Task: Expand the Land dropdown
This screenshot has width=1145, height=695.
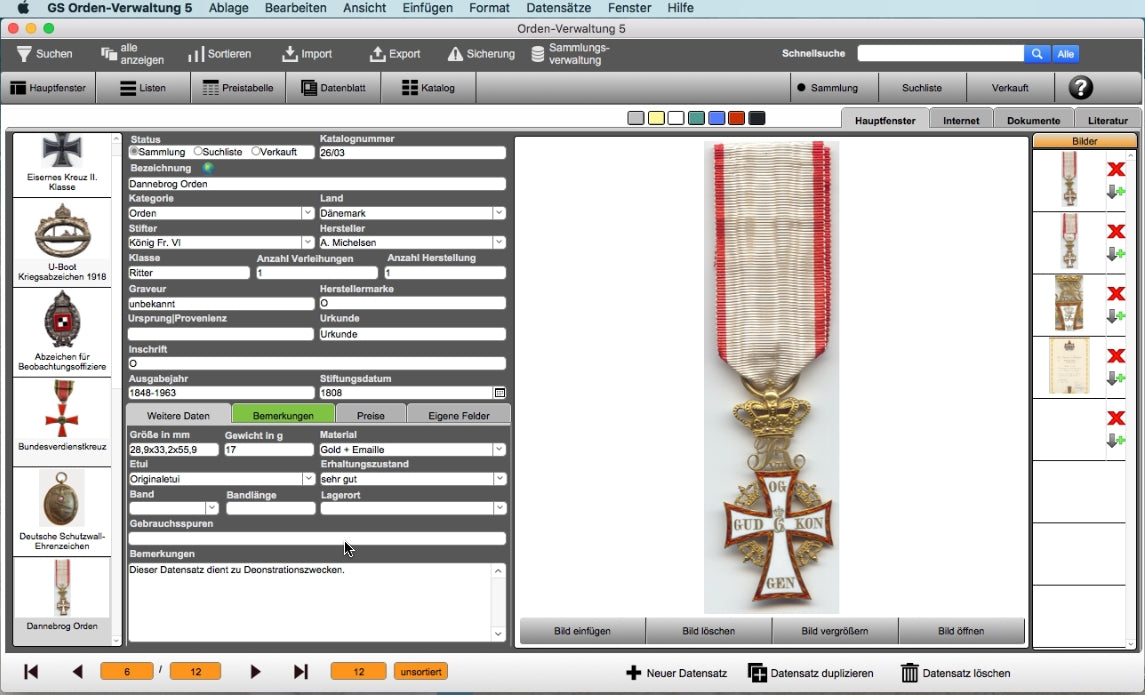Action: point(498,213)
